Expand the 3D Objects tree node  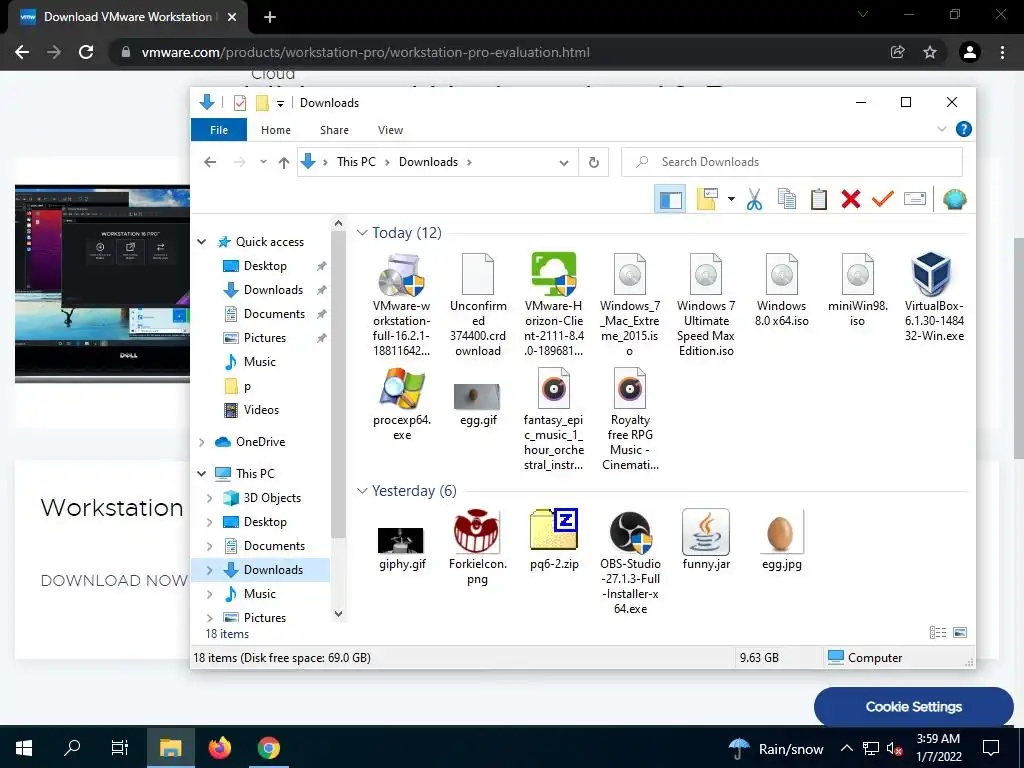tap(210, 498)
